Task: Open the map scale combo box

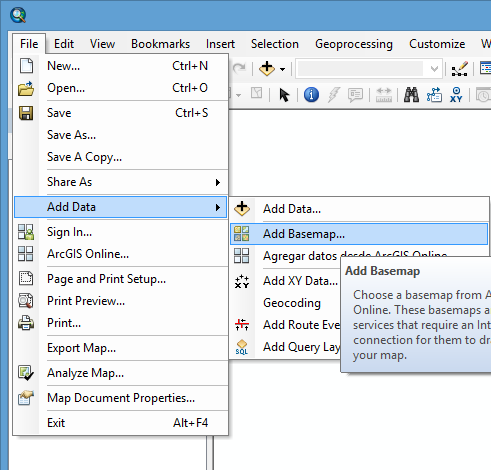Action: pyautogui.click(x=369, y=69)
